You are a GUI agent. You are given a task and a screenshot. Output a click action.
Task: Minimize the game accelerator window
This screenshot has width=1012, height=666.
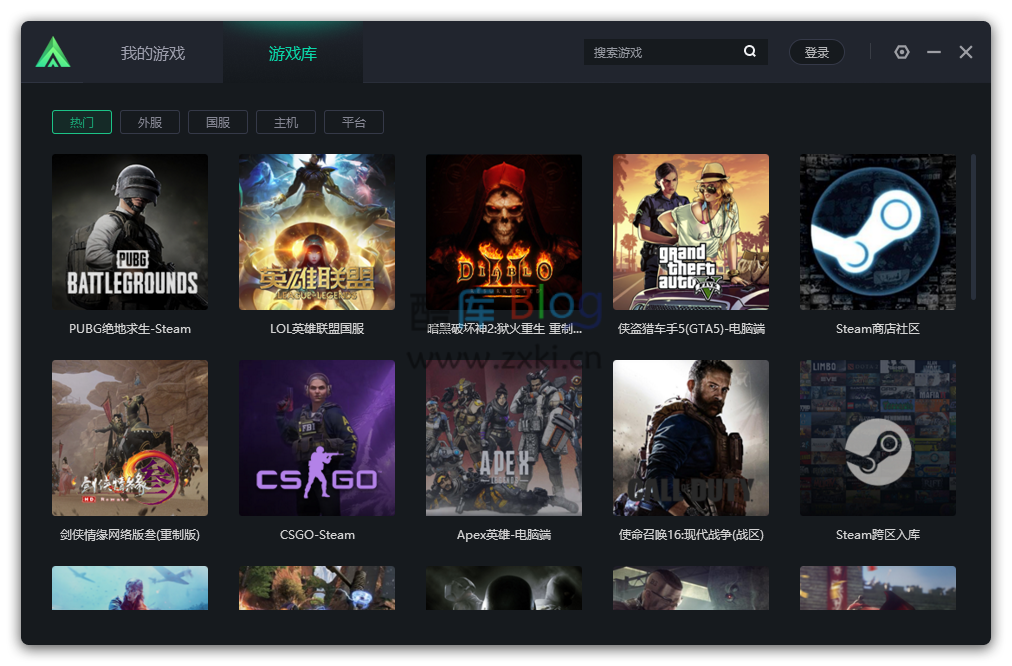coord(934,52)
